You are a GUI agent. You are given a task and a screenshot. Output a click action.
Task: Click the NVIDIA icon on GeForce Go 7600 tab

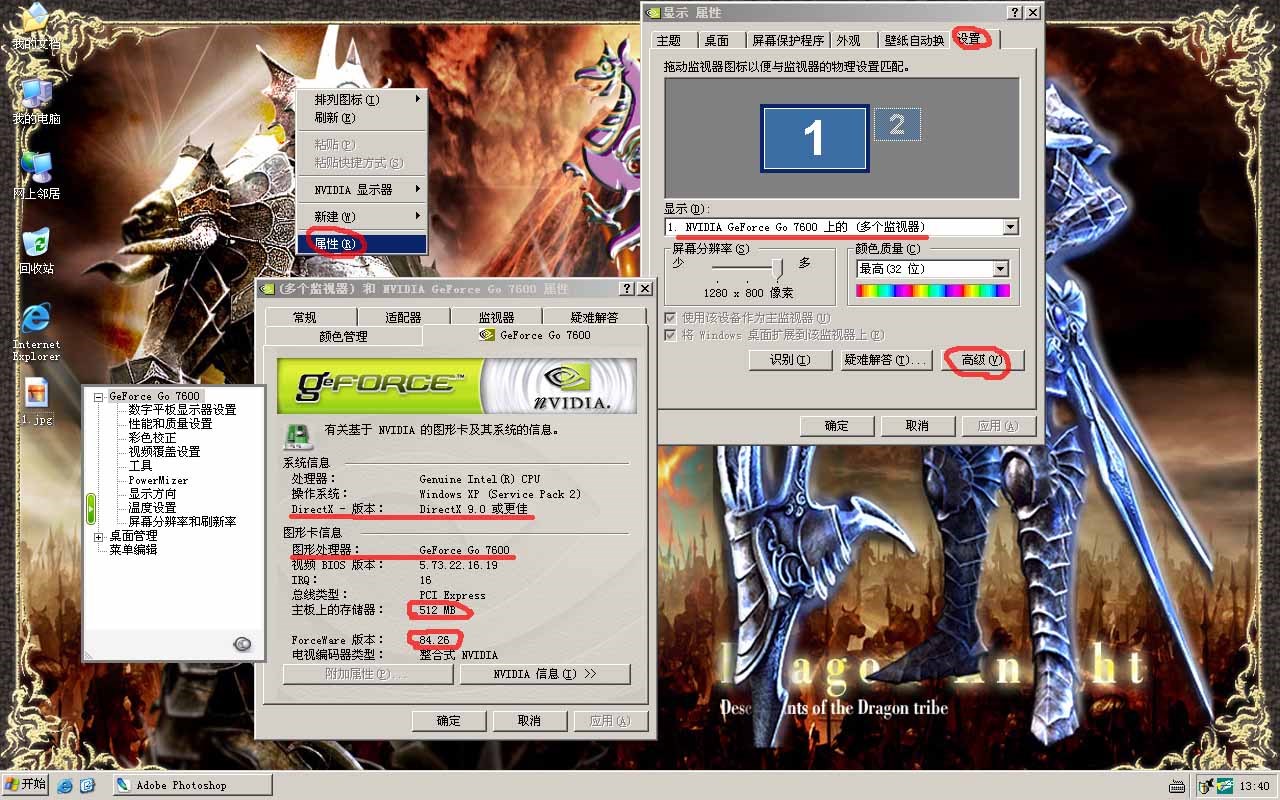488,335
